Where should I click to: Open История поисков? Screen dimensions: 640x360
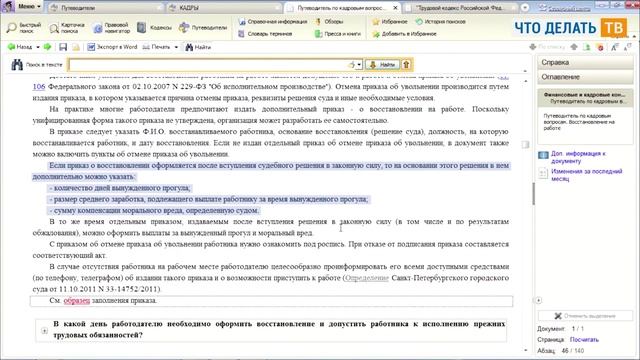(440, 22)
